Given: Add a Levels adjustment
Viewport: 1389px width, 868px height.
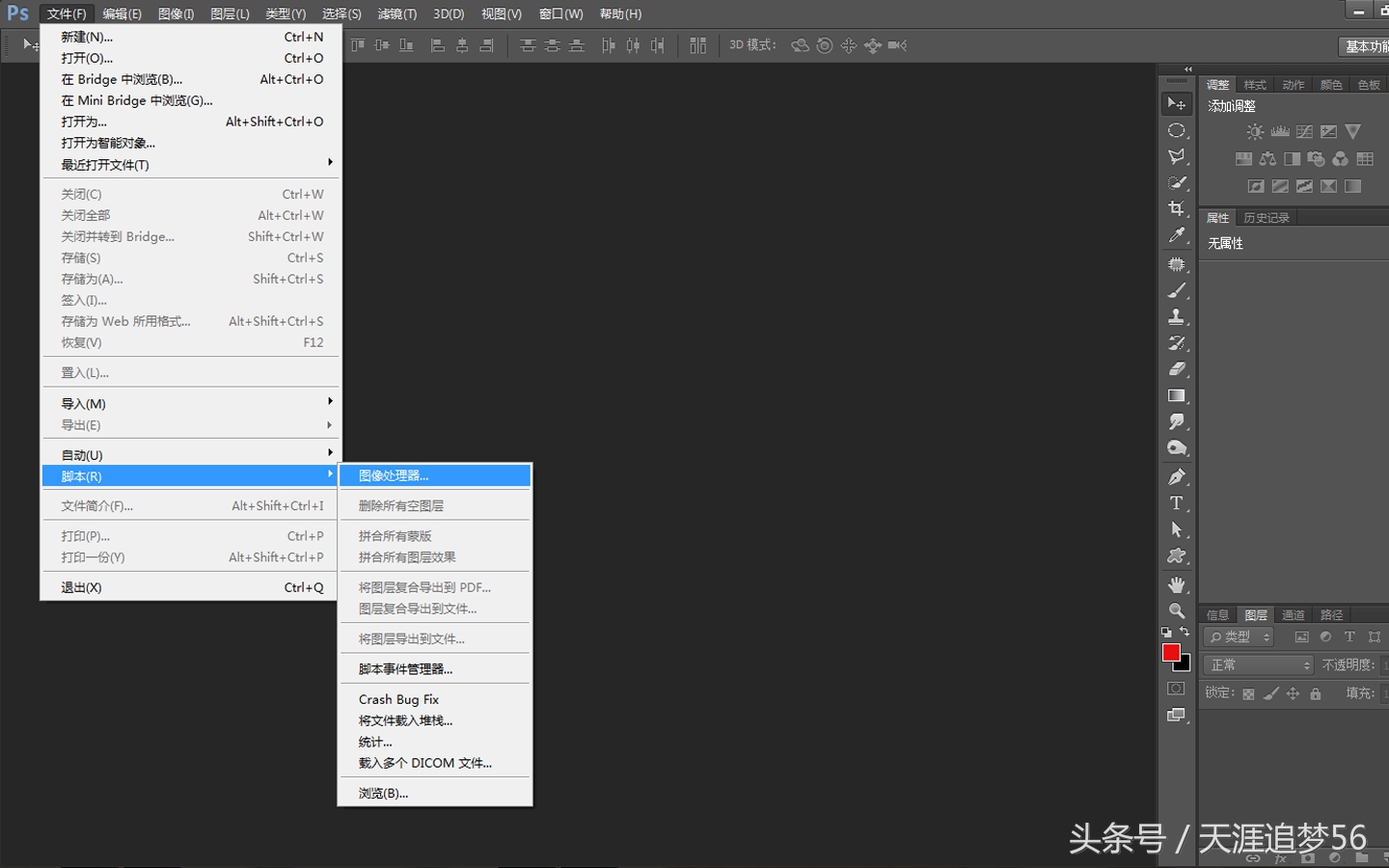Looking at the screenshot, I should tap(1280, 132).
